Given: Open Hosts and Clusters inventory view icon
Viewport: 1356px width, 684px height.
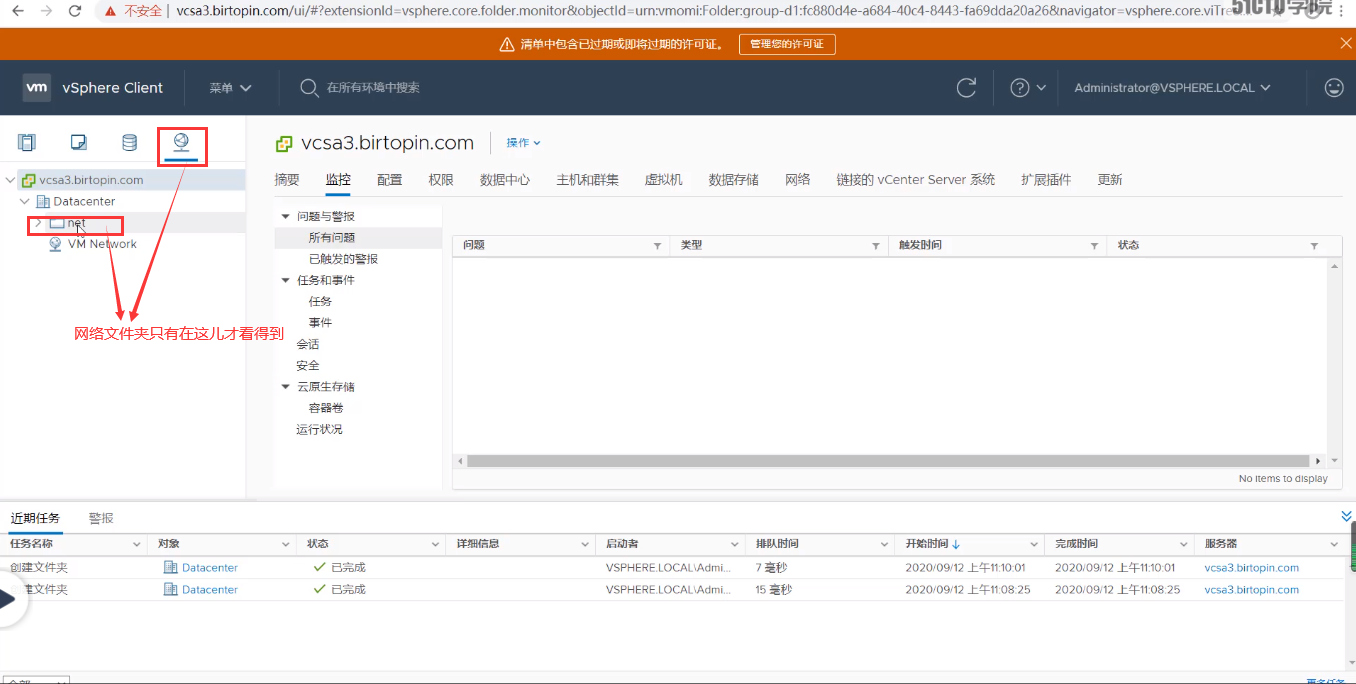Looking at the screenshot, I should [27, 142].
